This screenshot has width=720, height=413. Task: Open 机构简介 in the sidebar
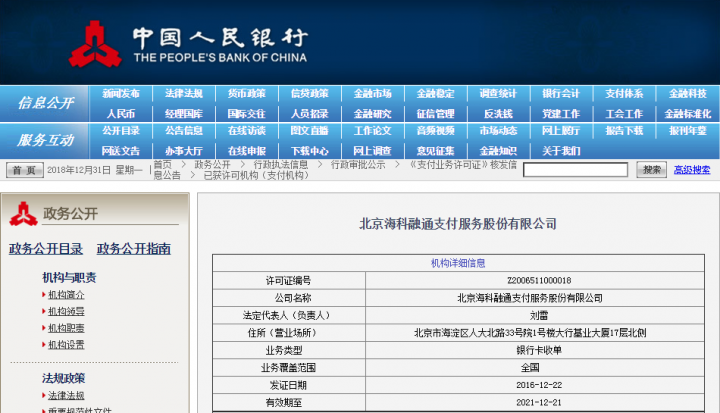click(66, 295)
